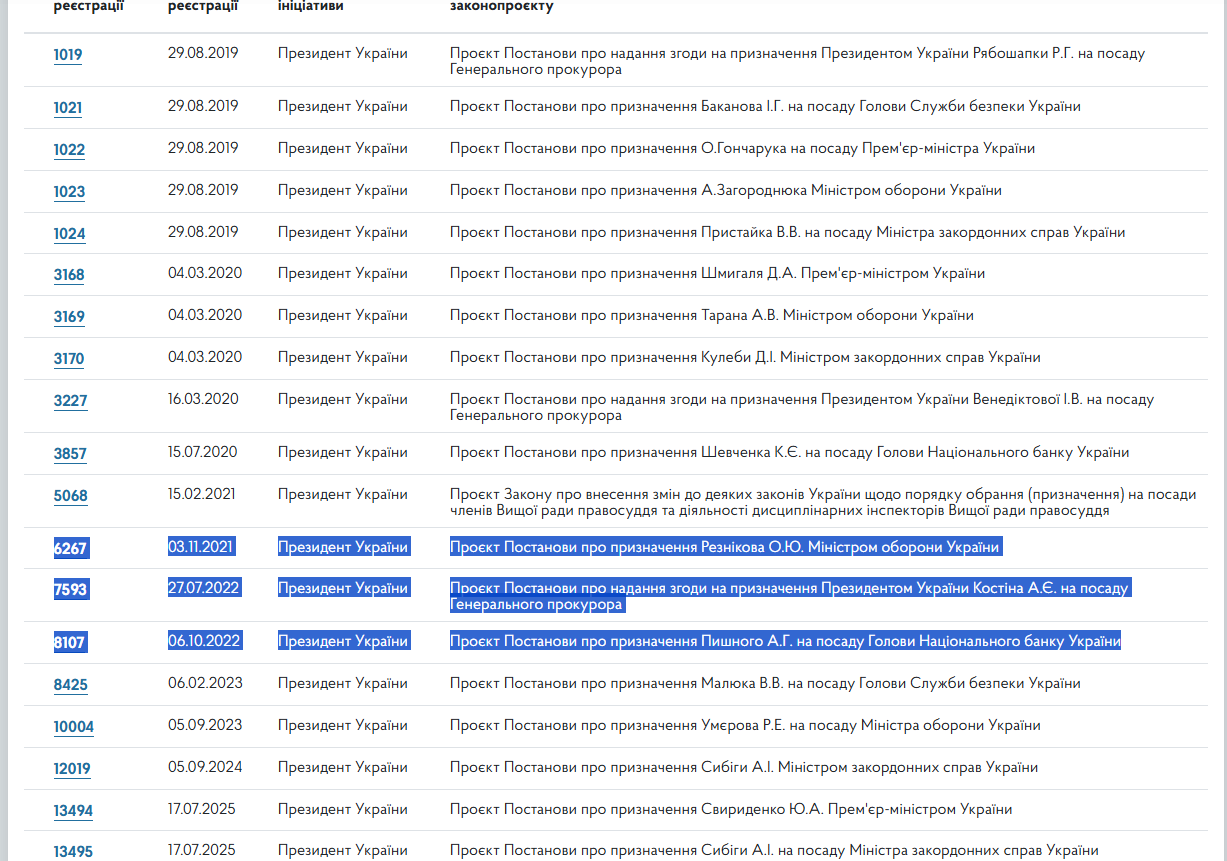Click the title mentioning Рябошапки Р.Г.

coord(797,62)
